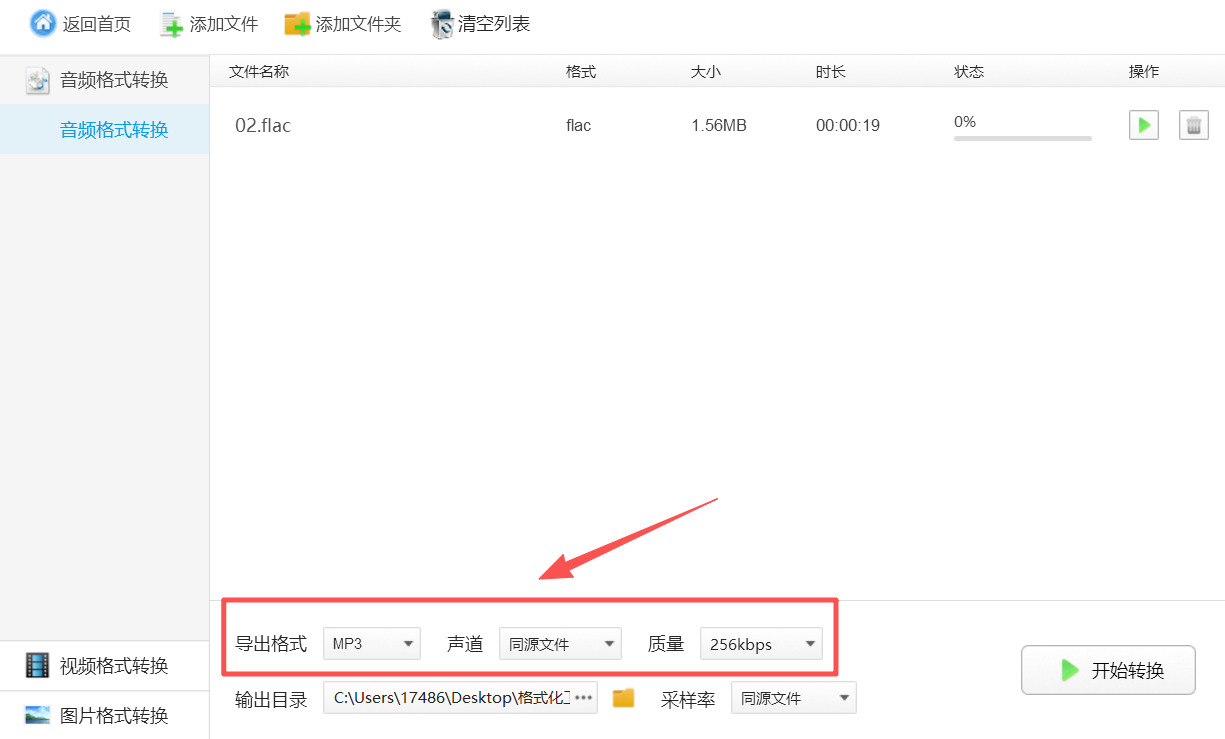Switch to 图片格式转换 section
This screenshot has width=1225, height=739.
click(x=105, y=715)
